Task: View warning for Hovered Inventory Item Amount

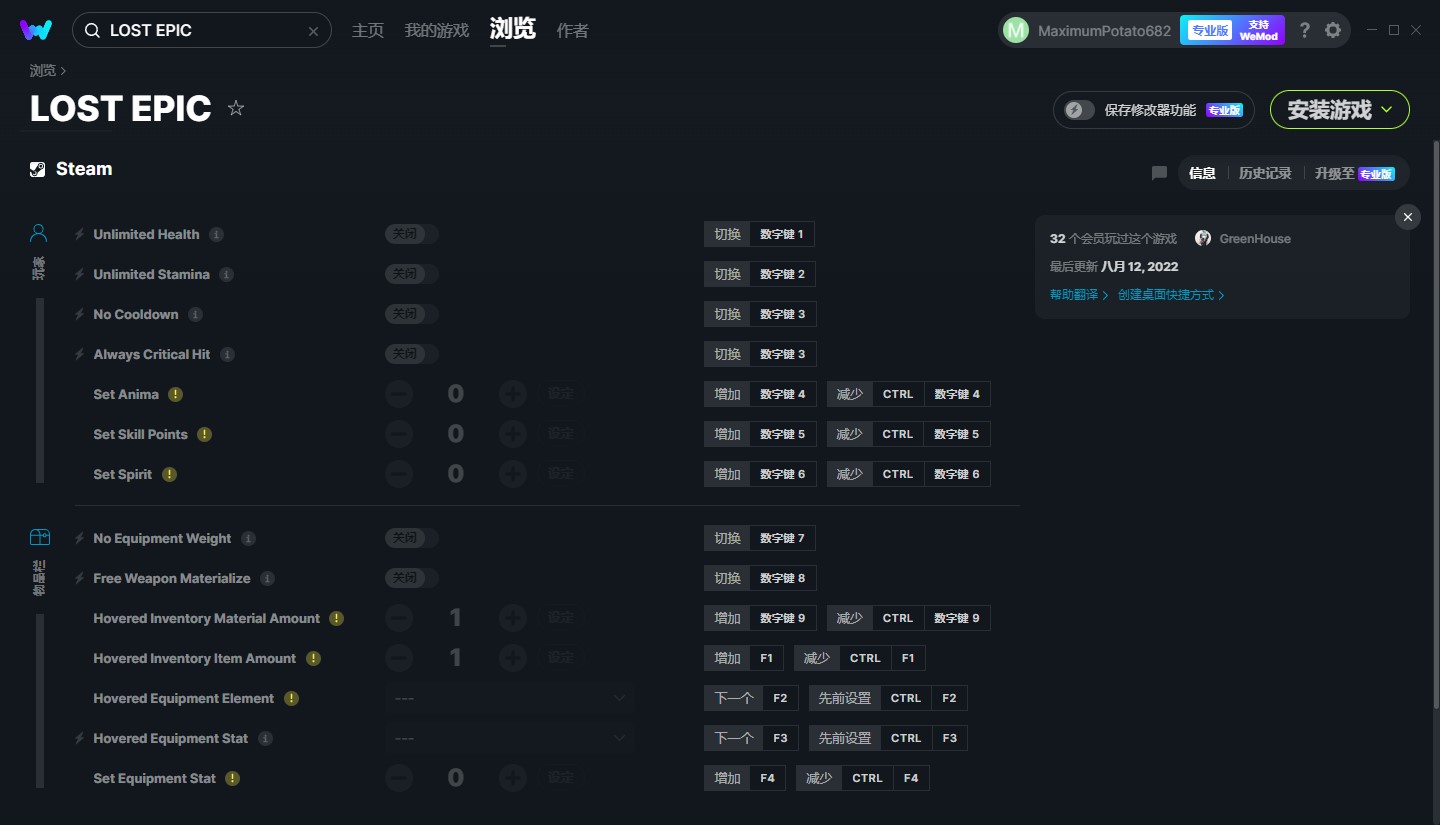Action: pos(313,658)
